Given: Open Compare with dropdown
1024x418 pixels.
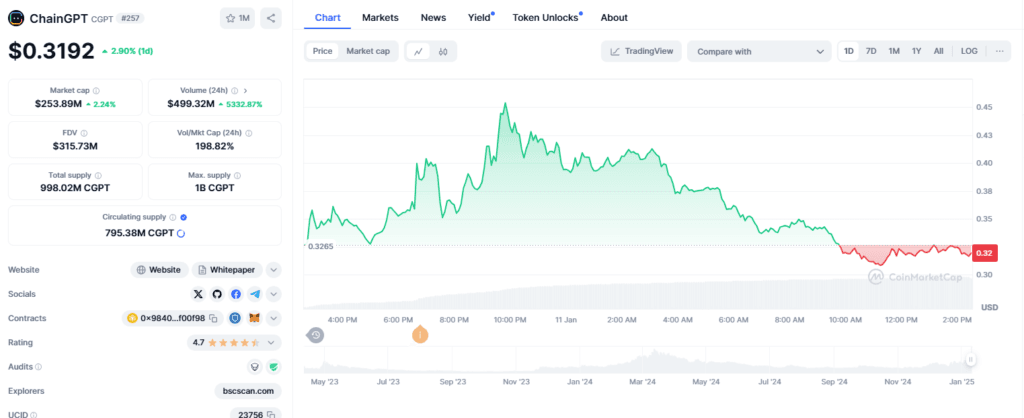Looking at the screenshot, I should 759,52.
